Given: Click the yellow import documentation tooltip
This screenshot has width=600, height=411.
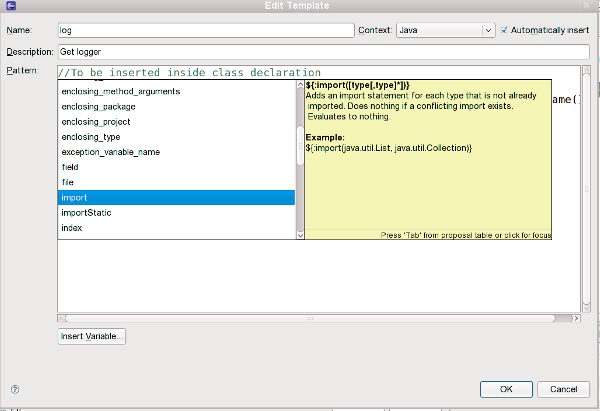Looking at the screenshot, I should pyautogui.click(x=428, y=160).
